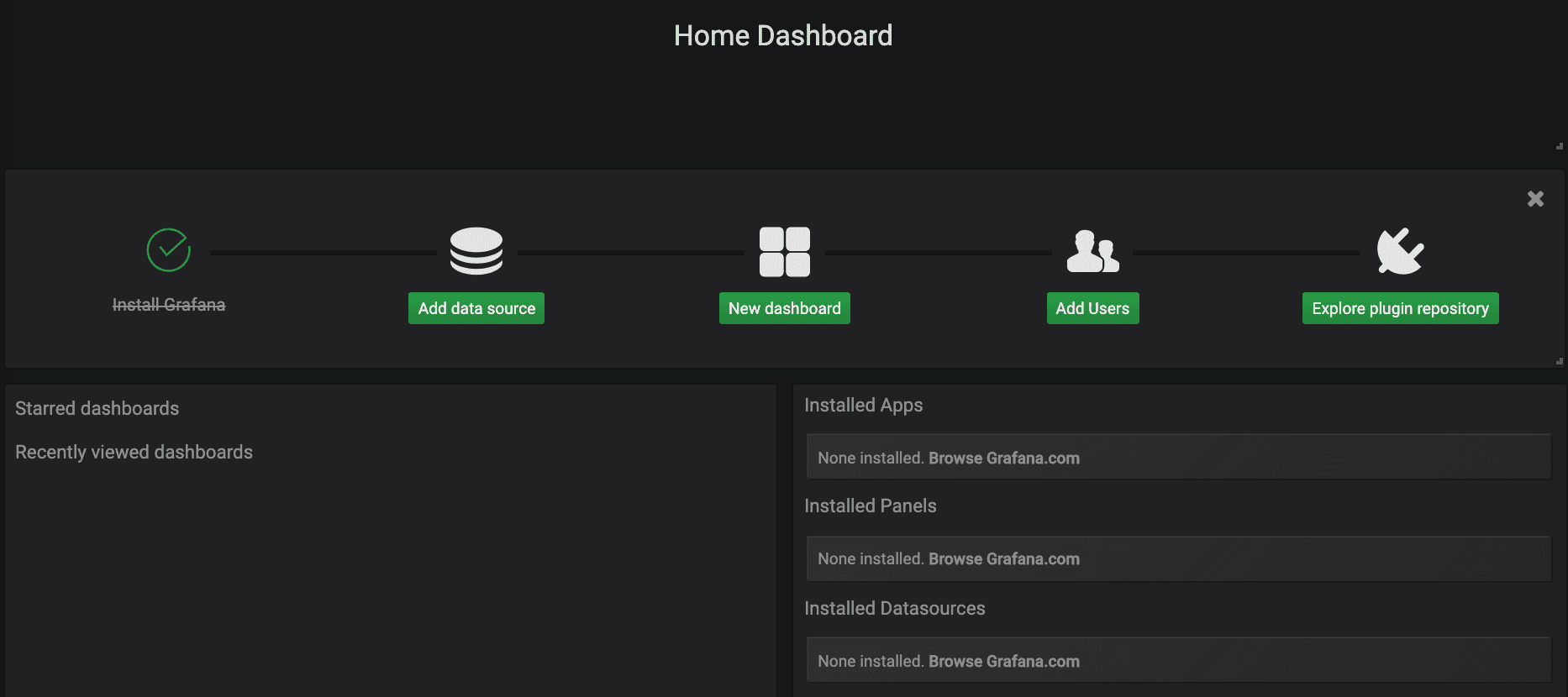Image resolution: width=1568 pixels, height=697 pixels.
Task: Create a New dashboard
Action: pos(784,308)
